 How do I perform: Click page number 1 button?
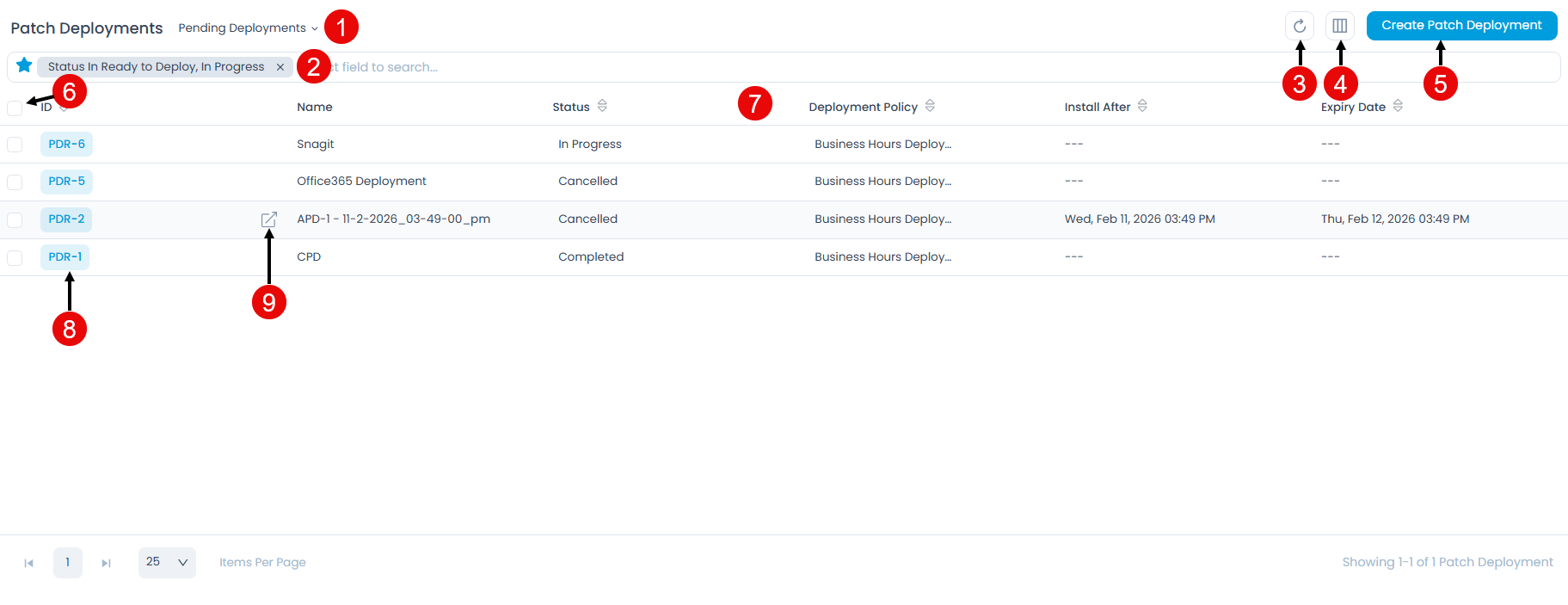pyautogui.click(x=68, y=563)
